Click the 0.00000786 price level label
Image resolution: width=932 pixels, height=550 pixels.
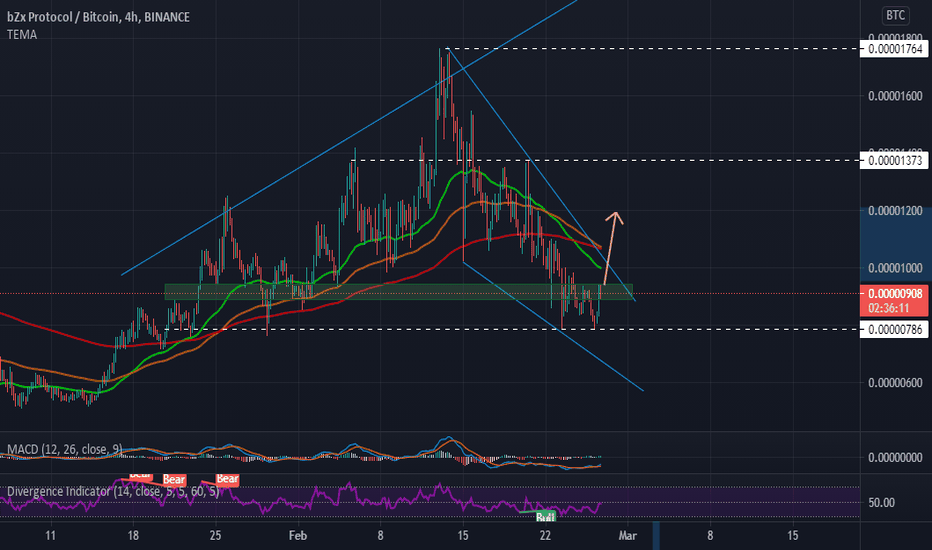click(895, 329)
